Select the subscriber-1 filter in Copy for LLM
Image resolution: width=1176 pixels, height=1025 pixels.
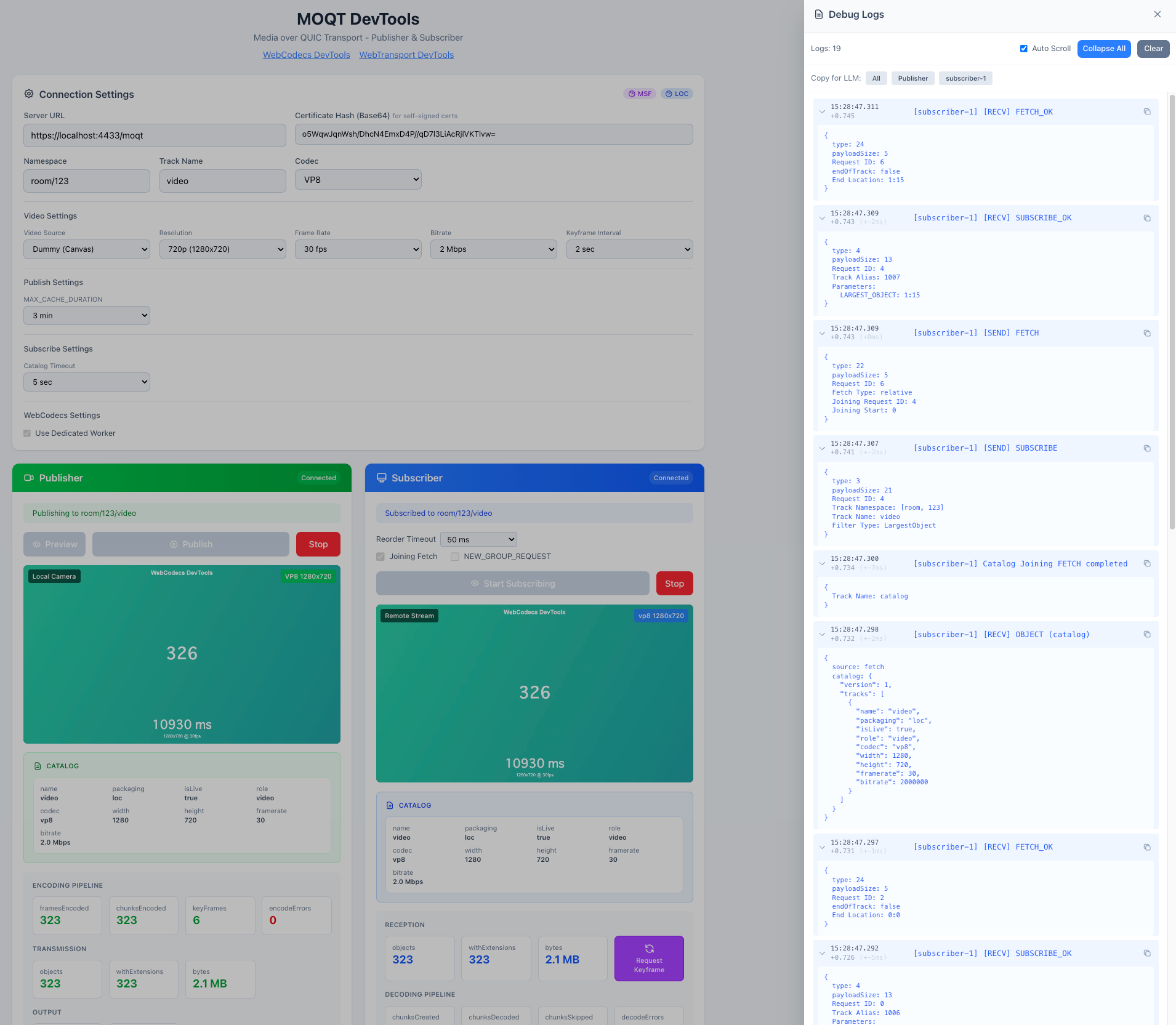(x=965, y=78)
